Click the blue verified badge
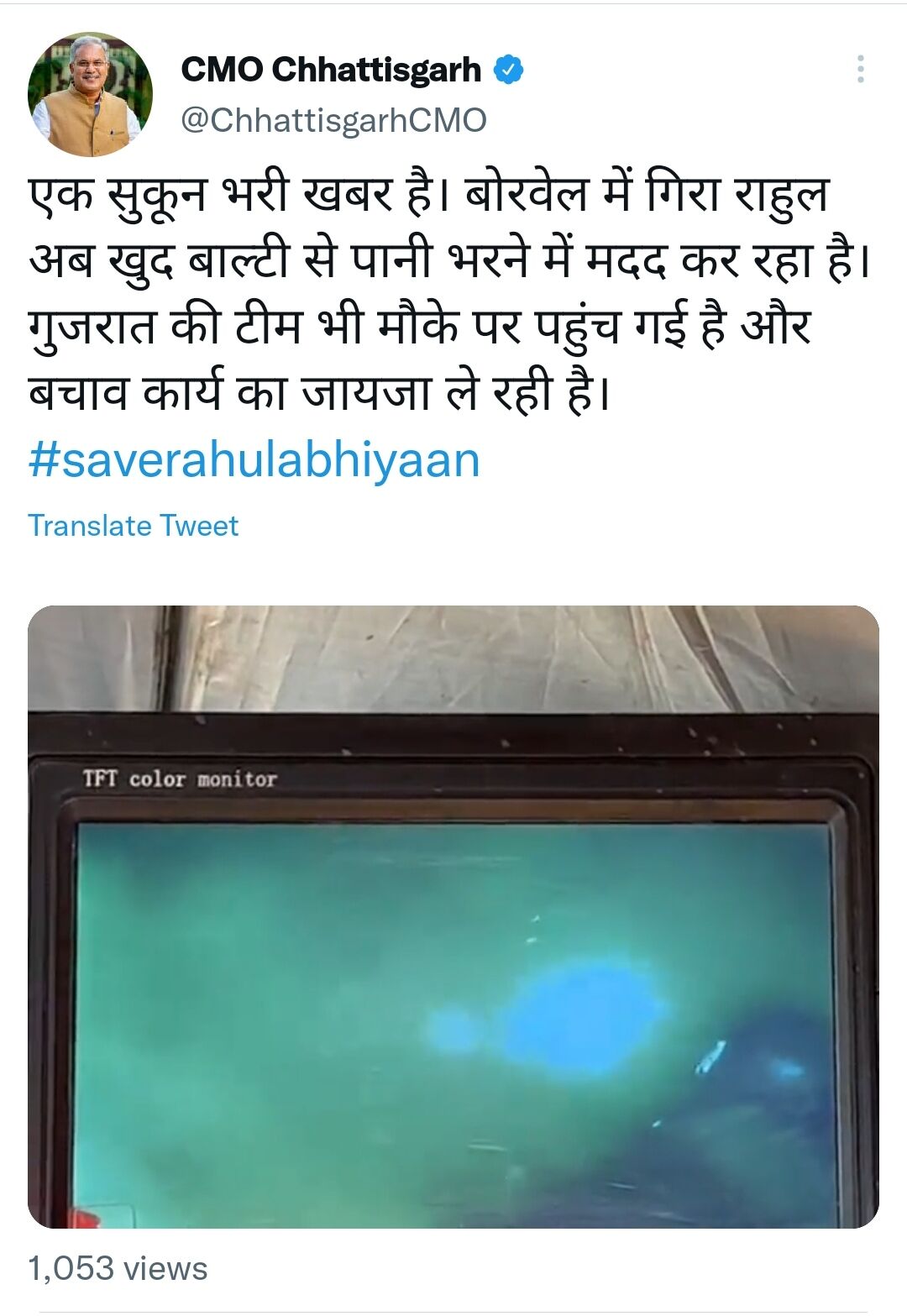907x1316 pixels. point(508,70)
